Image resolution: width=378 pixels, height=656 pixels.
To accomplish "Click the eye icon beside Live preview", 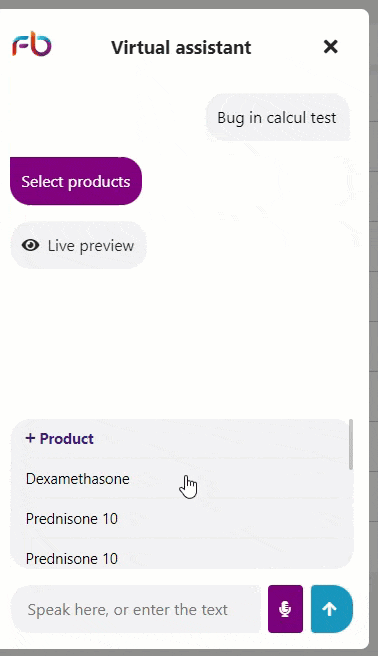I will pos(31,245).
